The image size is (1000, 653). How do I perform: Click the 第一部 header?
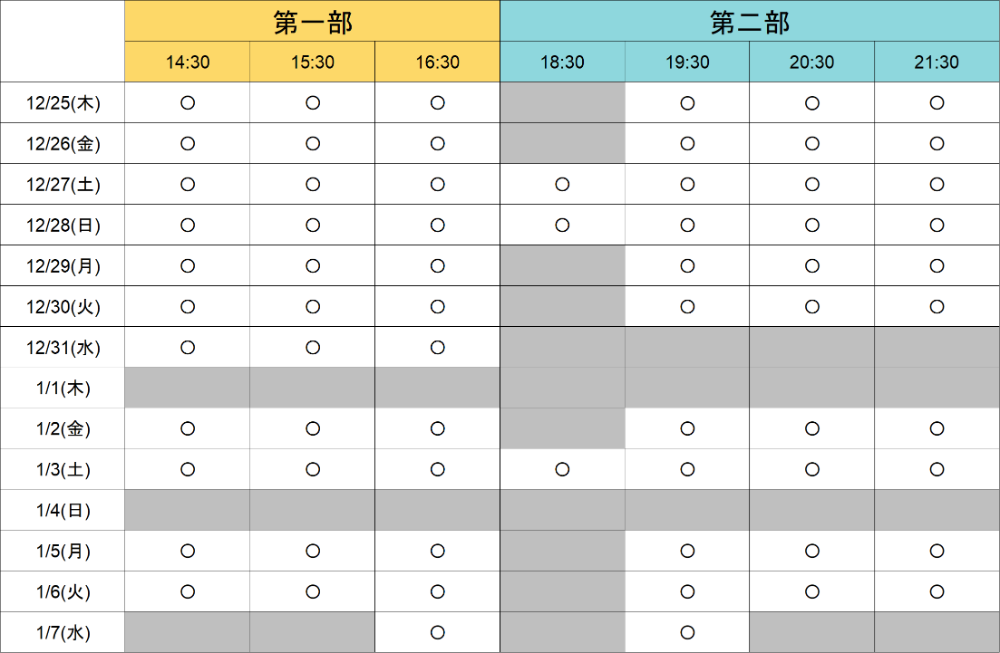click(x=312, y=22)
